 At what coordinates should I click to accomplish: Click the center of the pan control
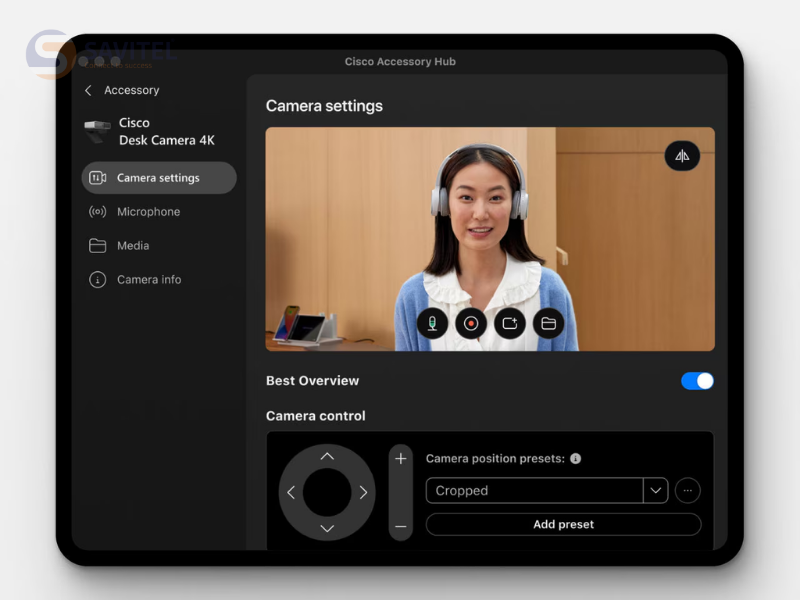(327, 492)
